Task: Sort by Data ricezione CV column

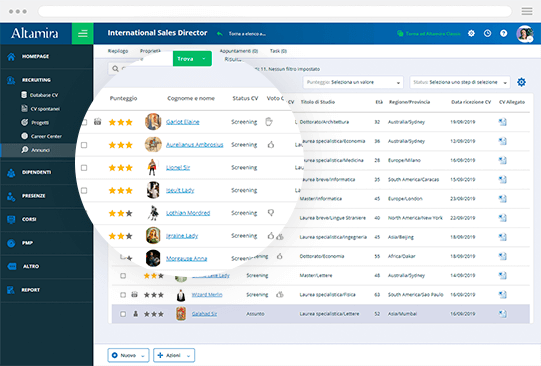Action: pyautogui.click(x=471, y=102)
